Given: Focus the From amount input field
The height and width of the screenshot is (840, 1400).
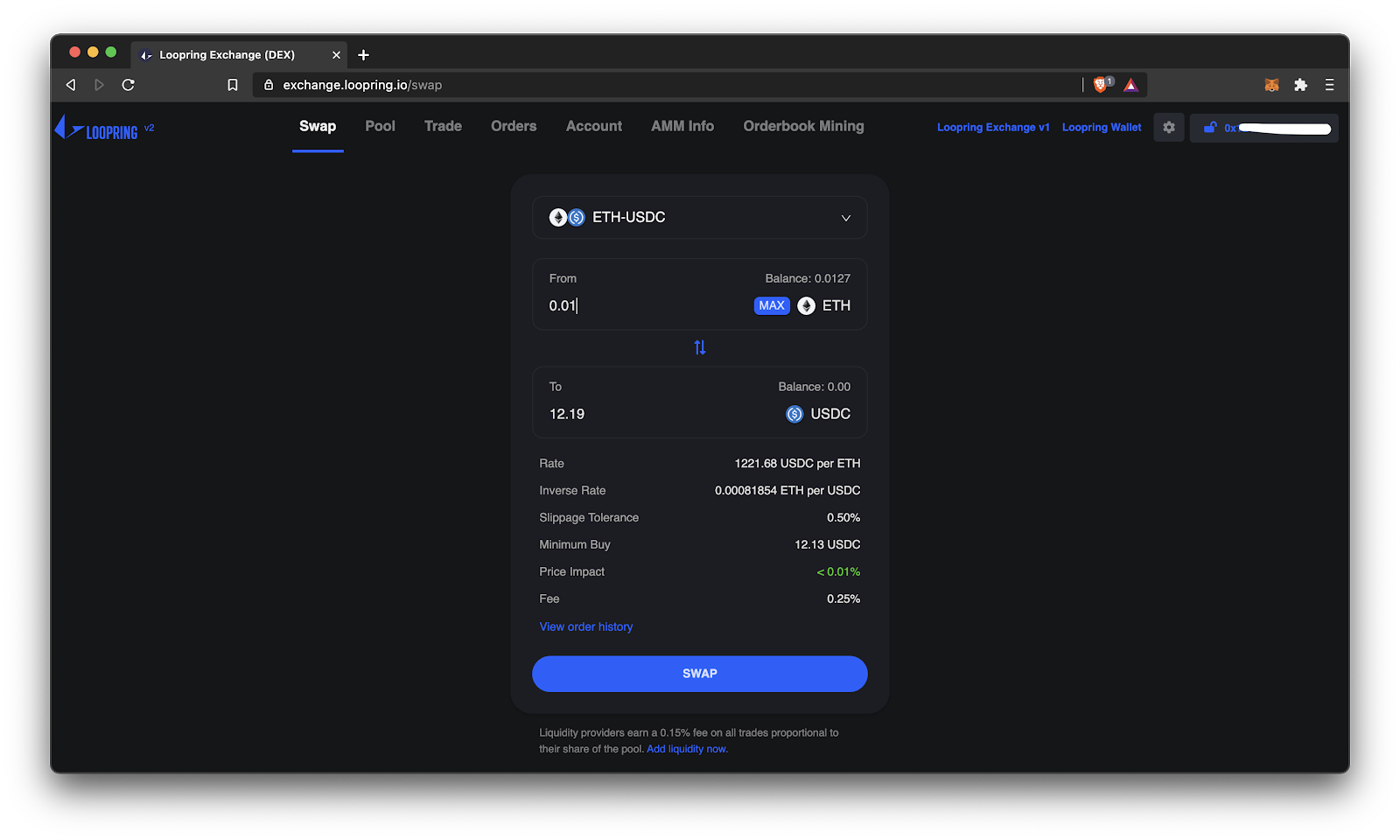Looking at the screenshot, I should tap(647, 305).
